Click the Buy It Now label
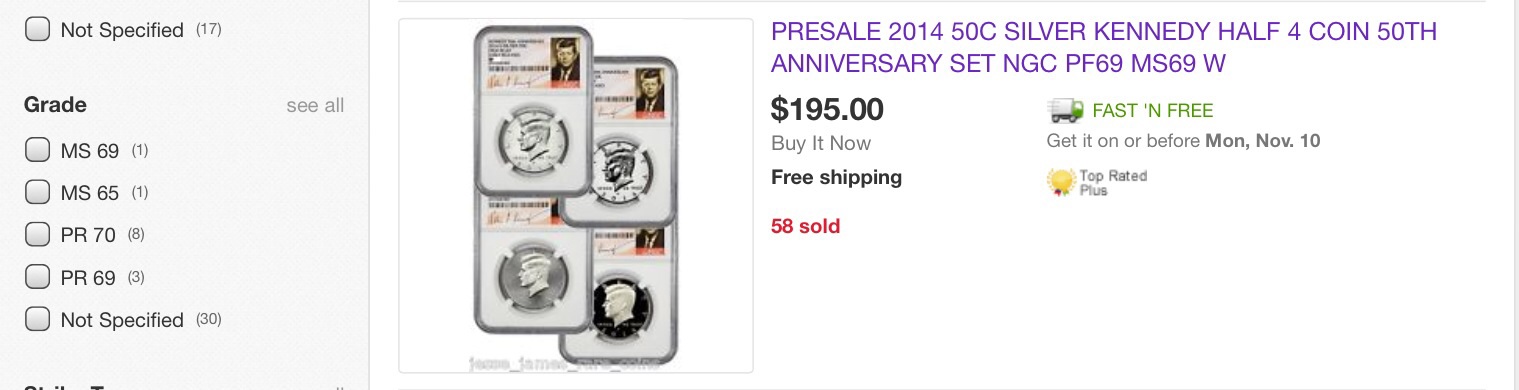Viewport: 1519px width, 390px height. point(821,143)
